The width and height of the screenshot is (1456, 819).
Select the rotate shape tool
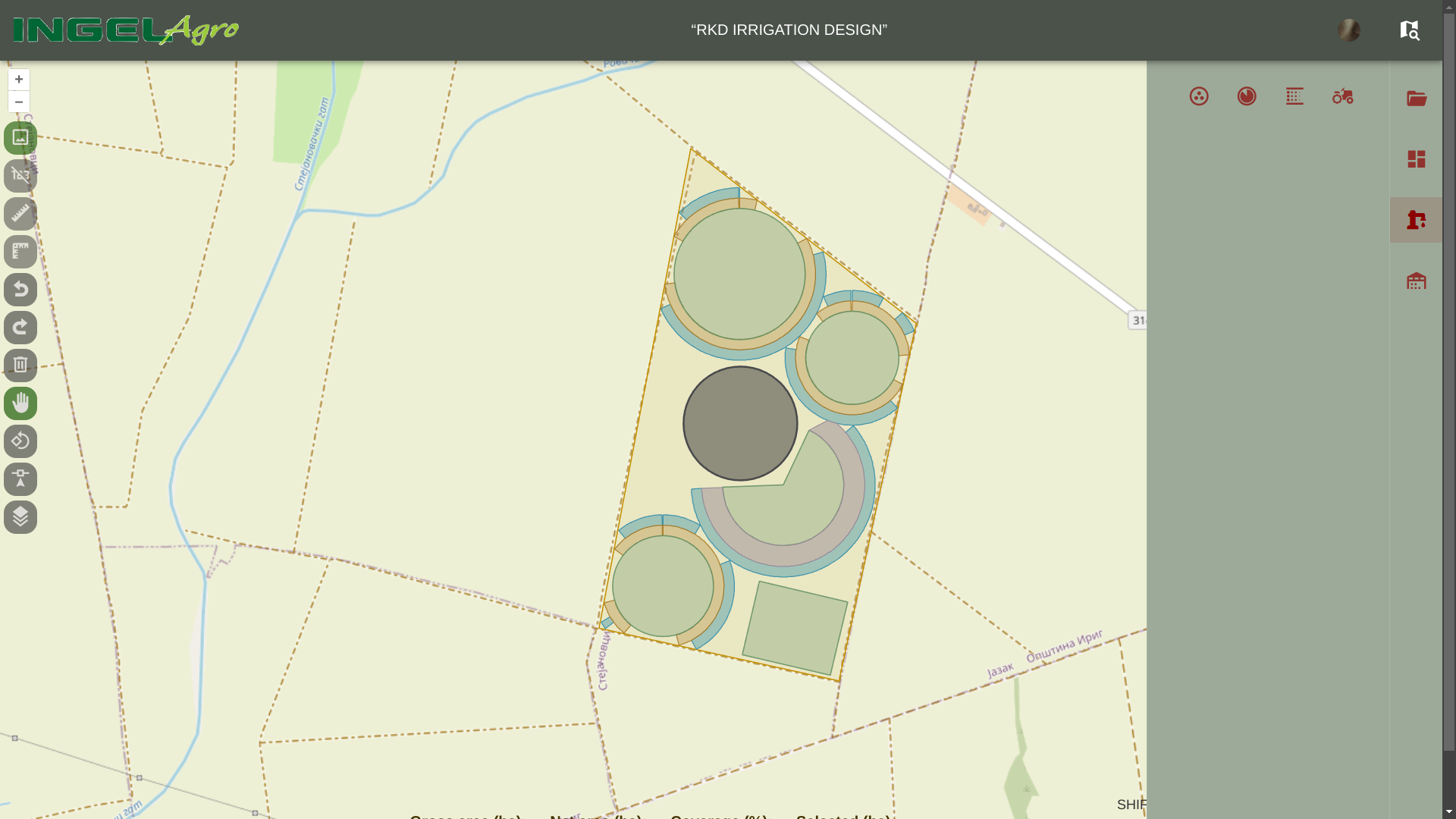20,441
